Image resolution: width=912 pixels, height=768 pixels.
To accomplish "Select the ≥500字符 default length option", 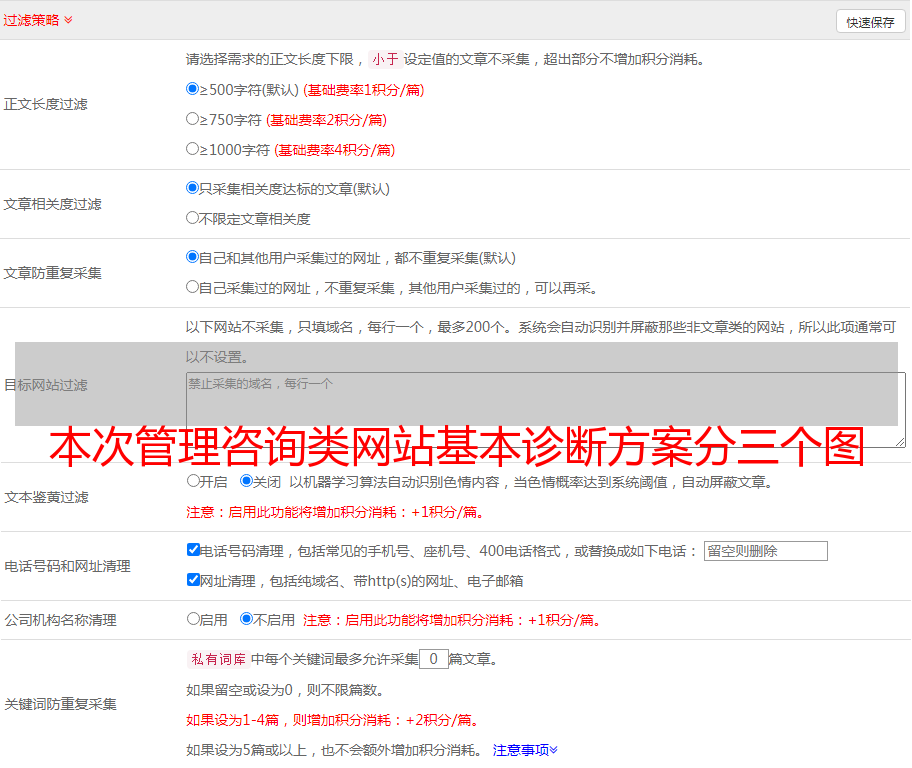I will click(193, 89).
